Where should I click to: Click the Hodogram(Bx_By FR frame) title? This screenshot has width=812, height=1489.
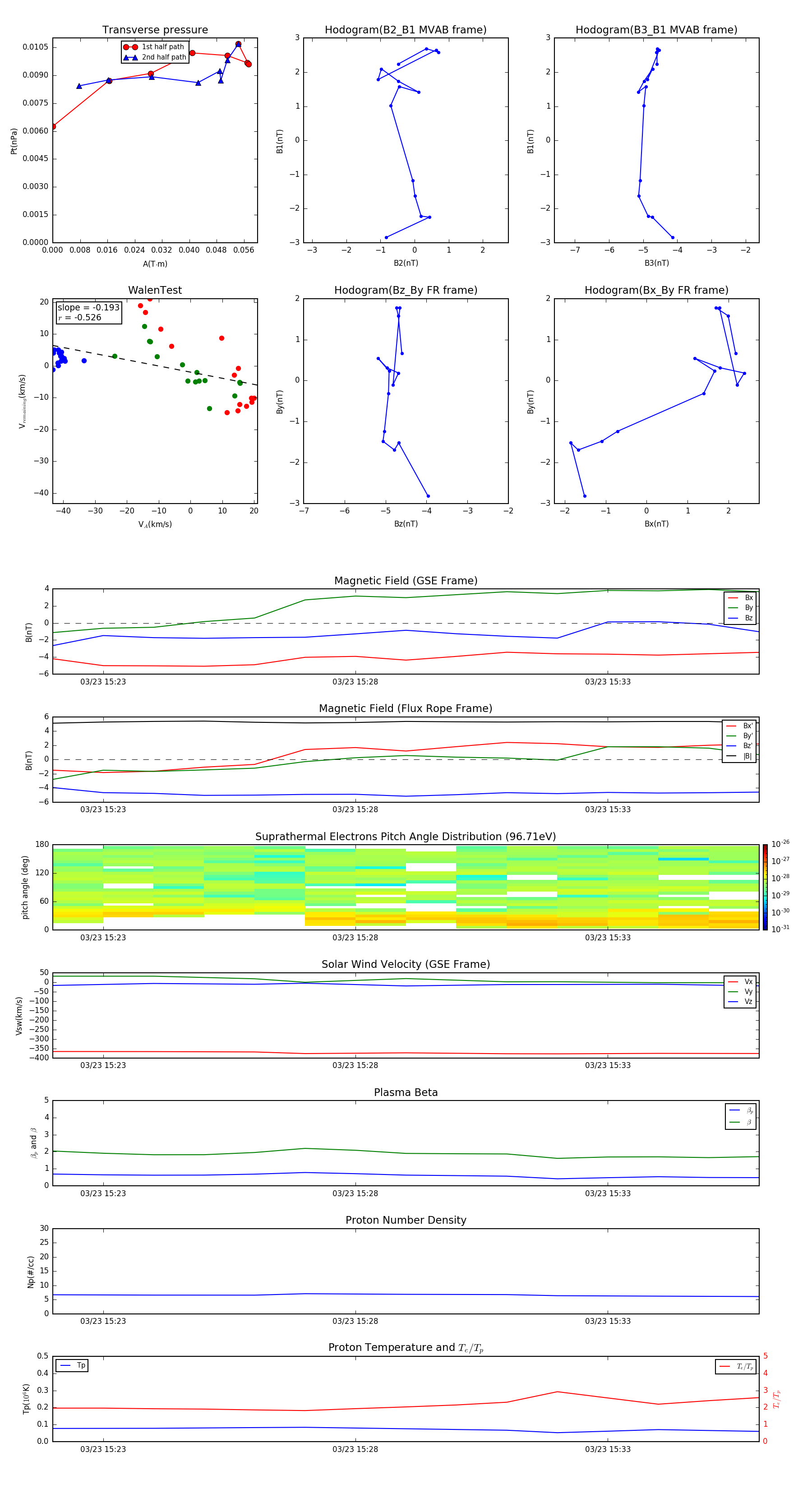click(x=656, y=290)
